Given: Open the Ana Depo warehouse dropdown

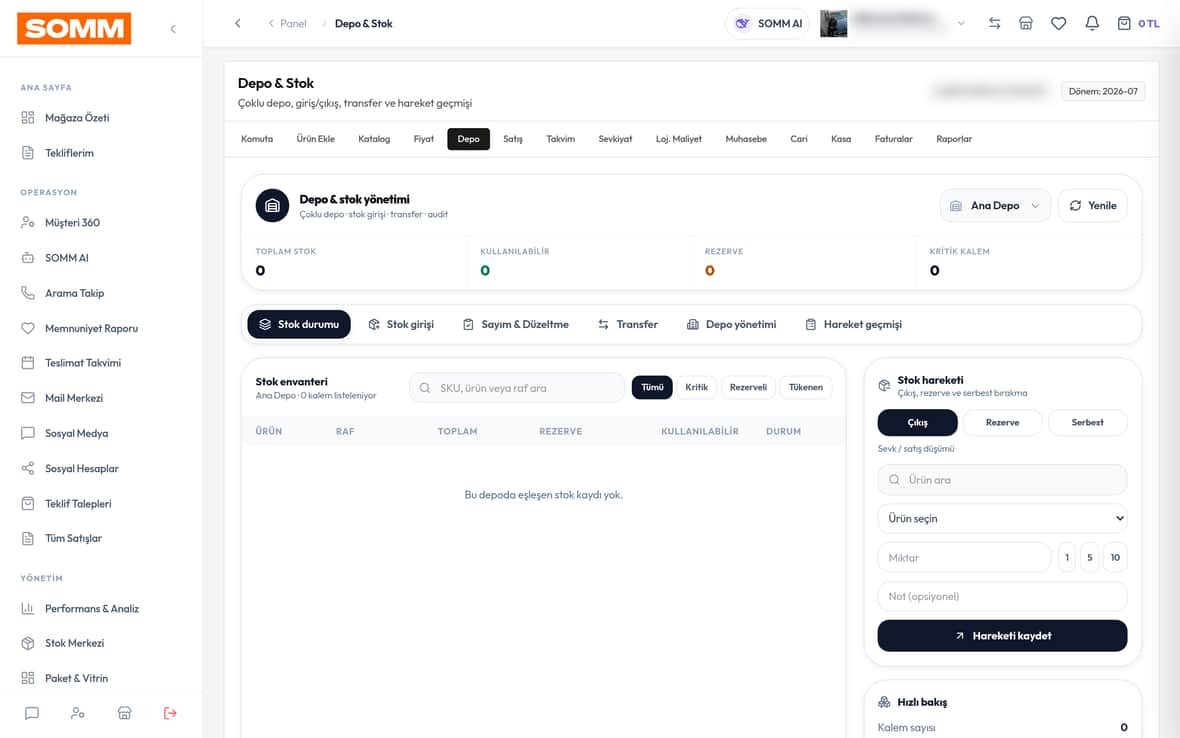Looking at the screenshot, I should tap(995, 205).
